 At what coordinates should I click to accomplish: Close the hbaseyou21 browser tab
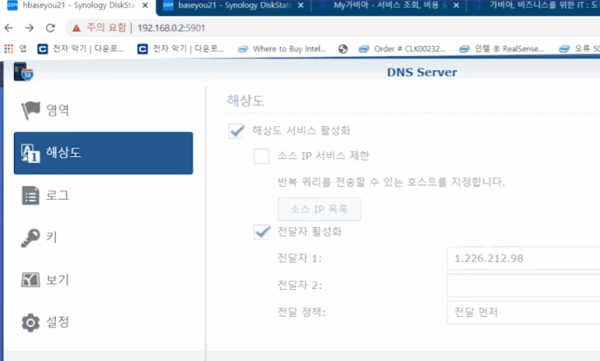[145, 6]
